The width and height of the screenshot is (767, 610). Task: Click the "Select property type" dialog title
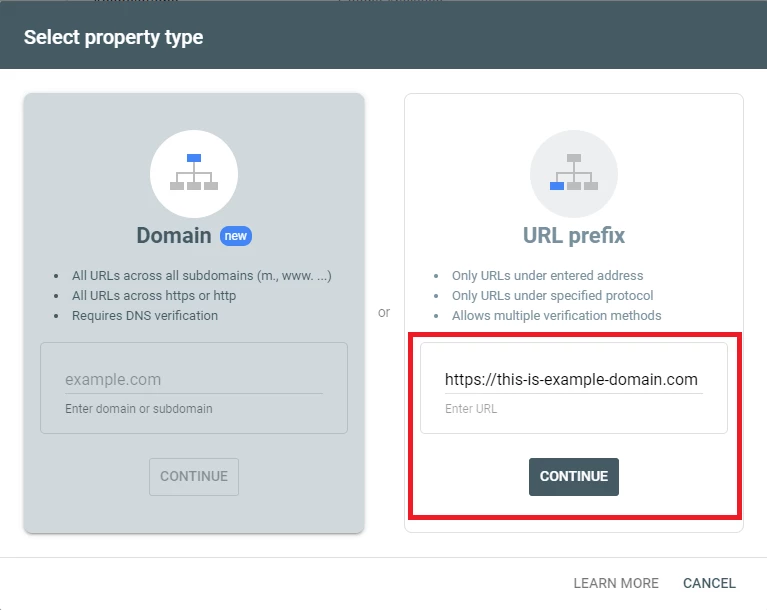[x=113, y=38]
